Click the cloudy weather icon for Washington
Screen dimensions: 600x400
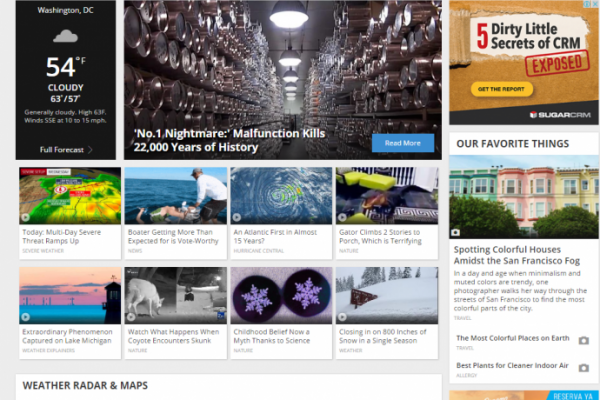pos(65,36)
